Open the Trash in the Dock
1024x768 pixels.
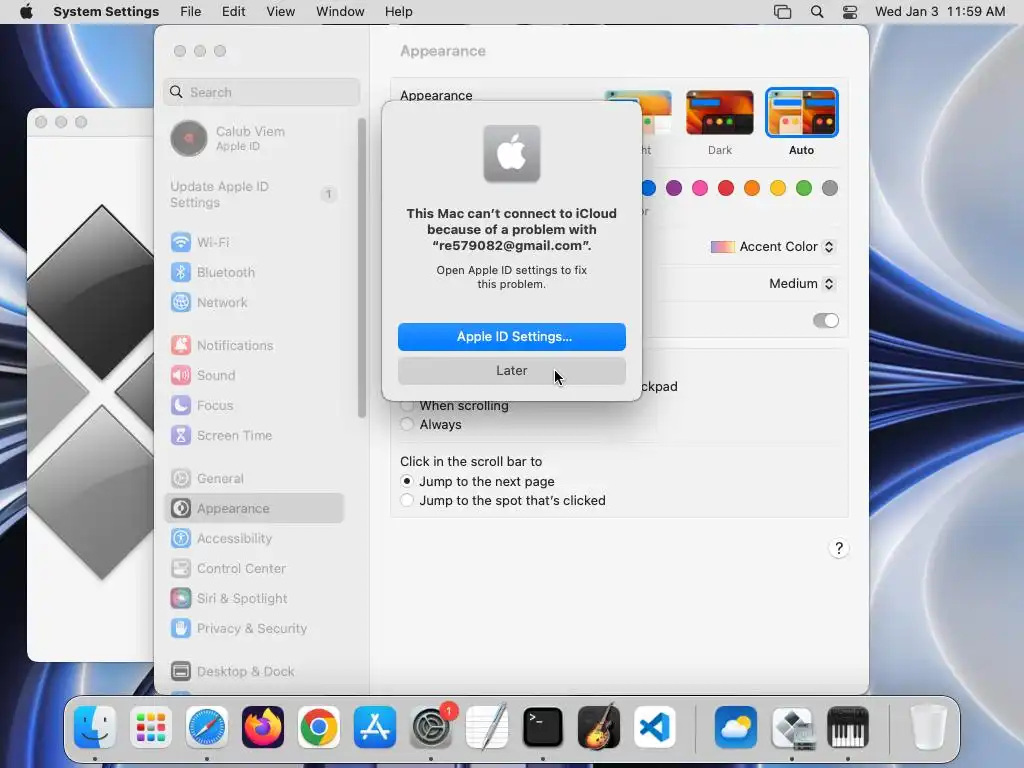pyautogui.click(x=928, y=727)
